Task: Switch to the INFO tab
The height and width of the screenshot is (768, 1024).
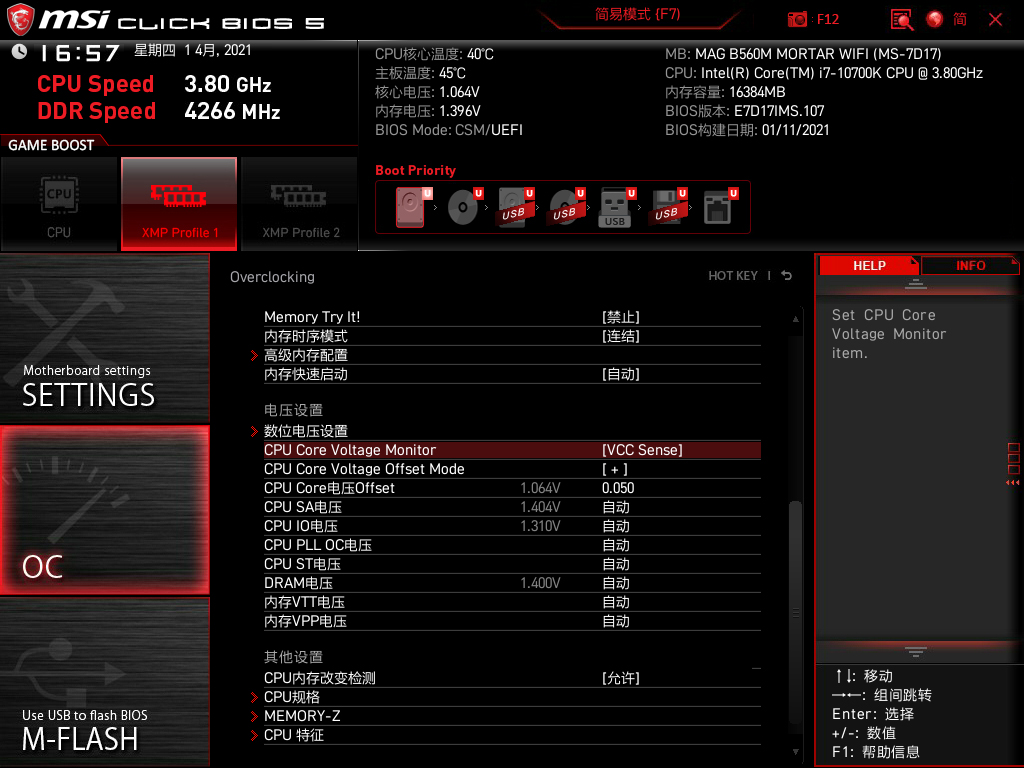Action: click(970, 266)
